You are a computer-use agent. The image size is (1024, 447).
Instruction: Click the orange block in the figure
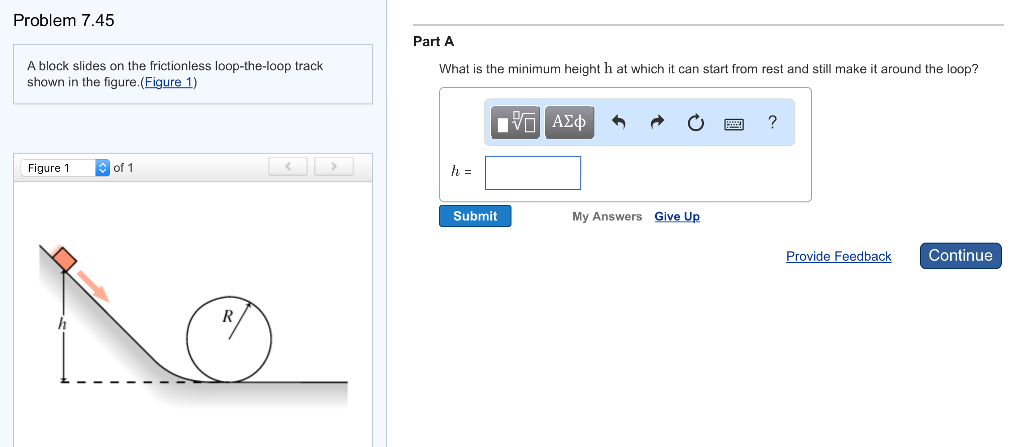(x=64, y=259)
